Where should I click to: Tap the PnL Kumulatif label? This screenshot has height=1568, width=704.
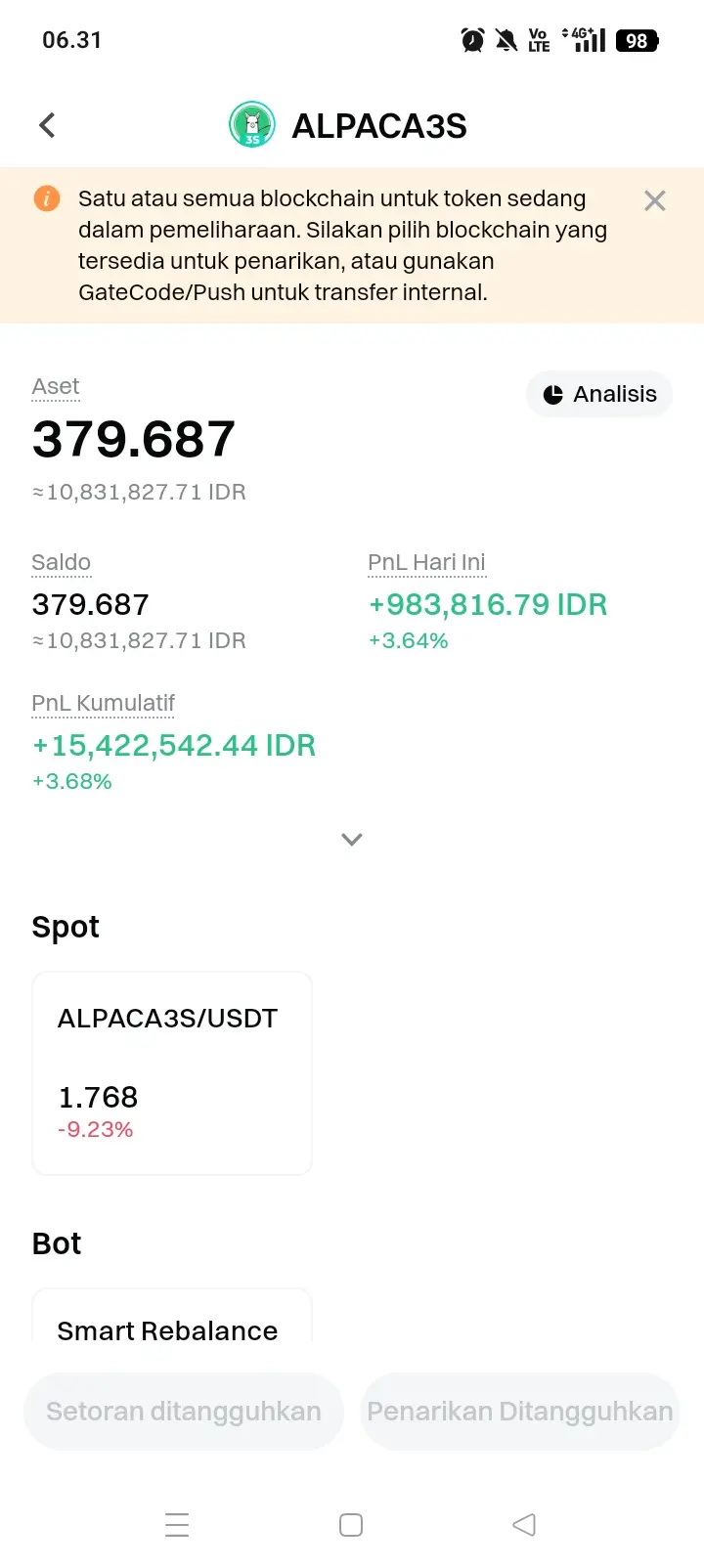(103, 704)
